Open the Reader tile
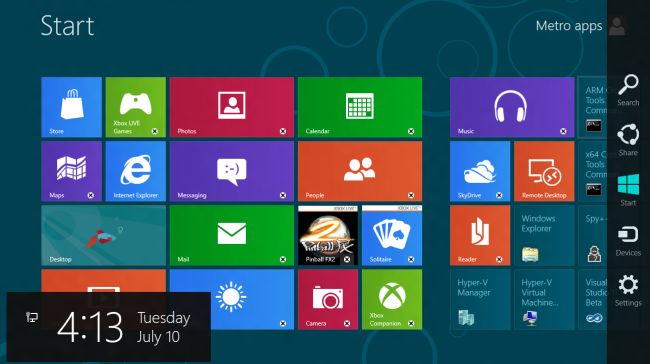The width and height of the screenshot is (650, 364). click(x=480, y=235)
